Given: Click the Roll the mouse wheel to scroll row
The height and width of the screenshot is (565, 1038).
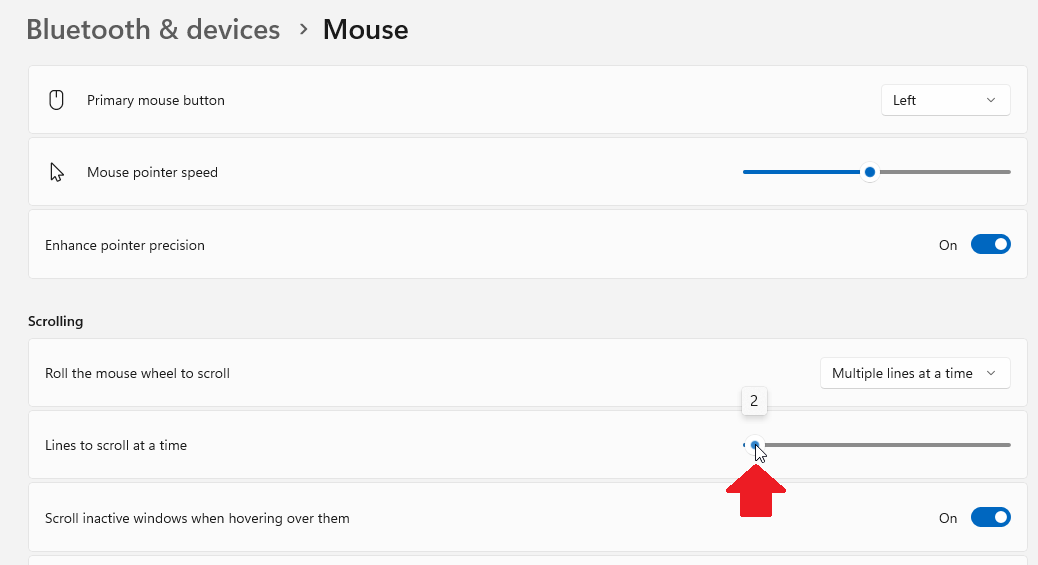Looking at the screenshot, I should pos(528,373).
